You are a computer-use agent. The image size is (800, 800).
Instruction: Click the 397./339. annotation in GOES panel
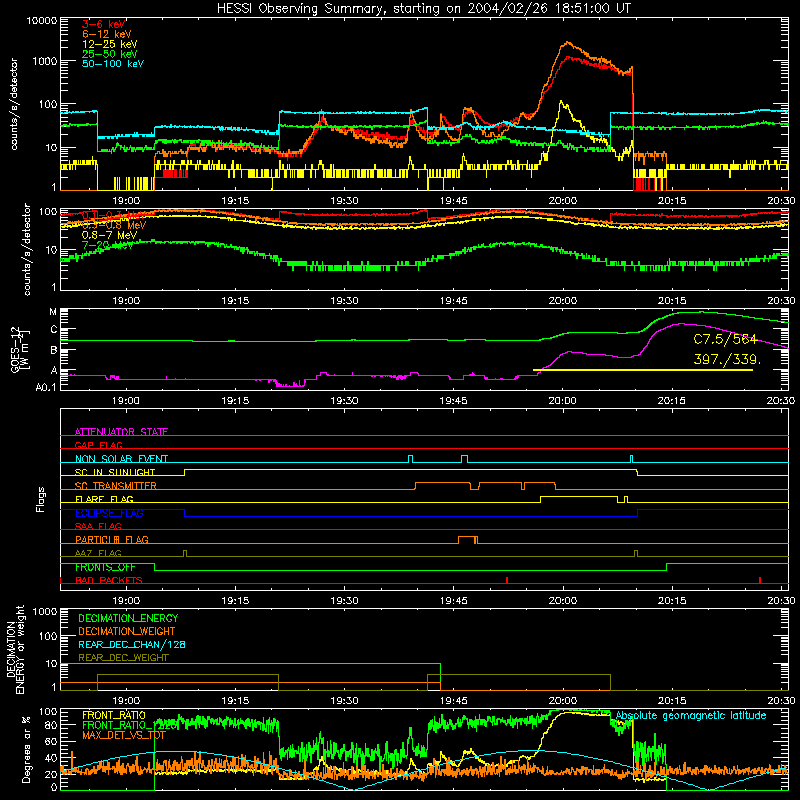point(727,359)
